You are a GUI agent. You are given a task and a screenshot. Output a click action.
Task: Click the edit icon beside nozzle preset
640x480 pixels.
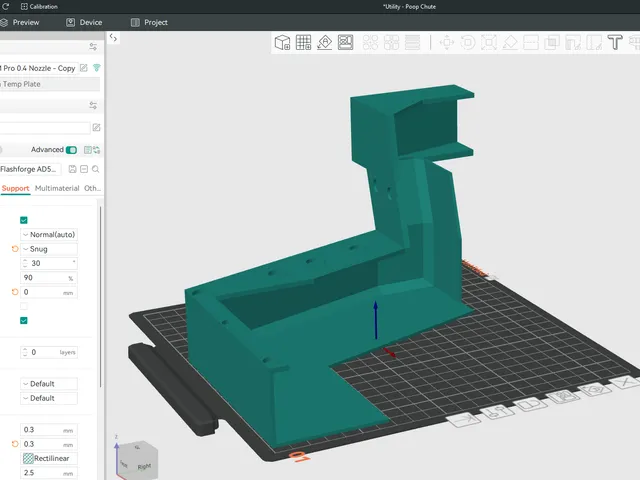click(84, 68)
